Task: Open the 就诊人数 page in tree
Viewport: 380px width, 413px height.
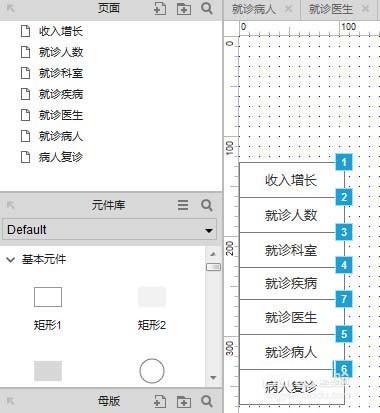Action: coord(61,52)
